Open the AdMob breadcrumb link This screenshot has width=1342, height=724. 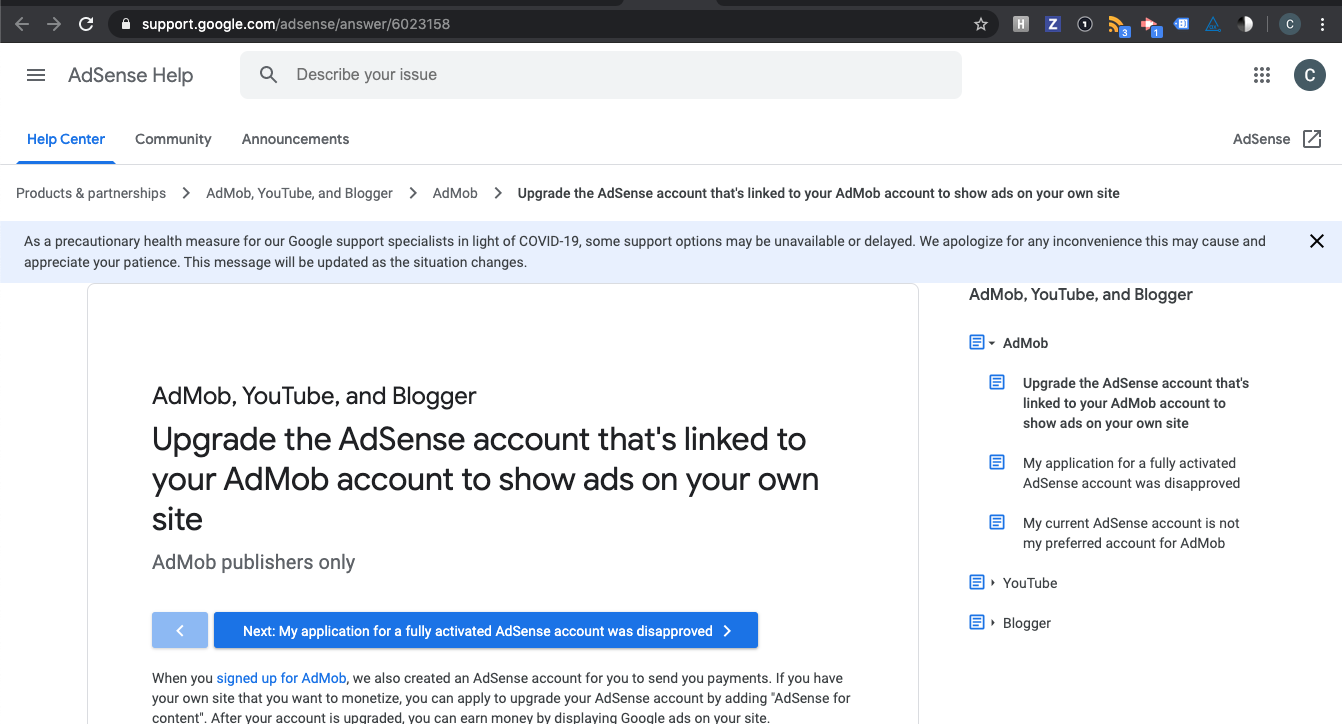[x=455, y=193]
